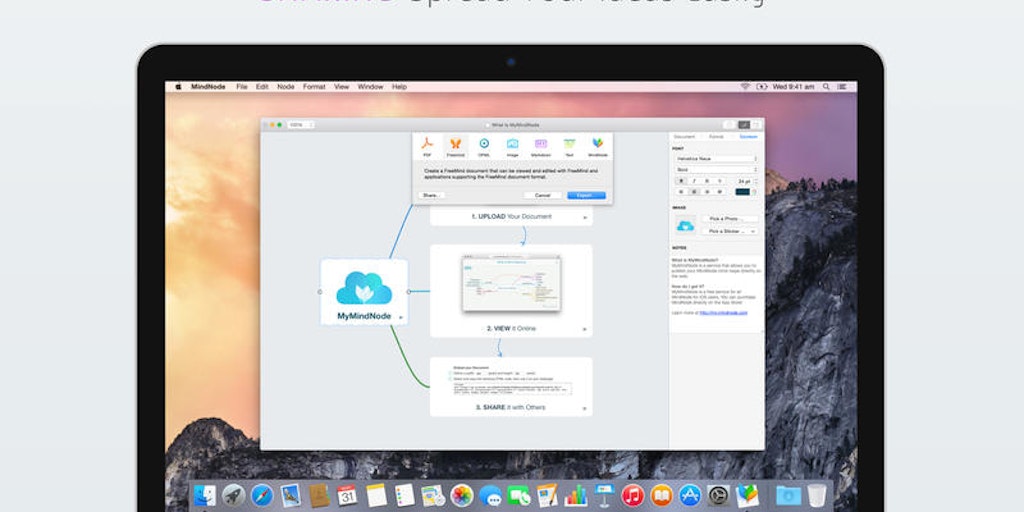
Task: Open the Window menu
Action: 370,86
